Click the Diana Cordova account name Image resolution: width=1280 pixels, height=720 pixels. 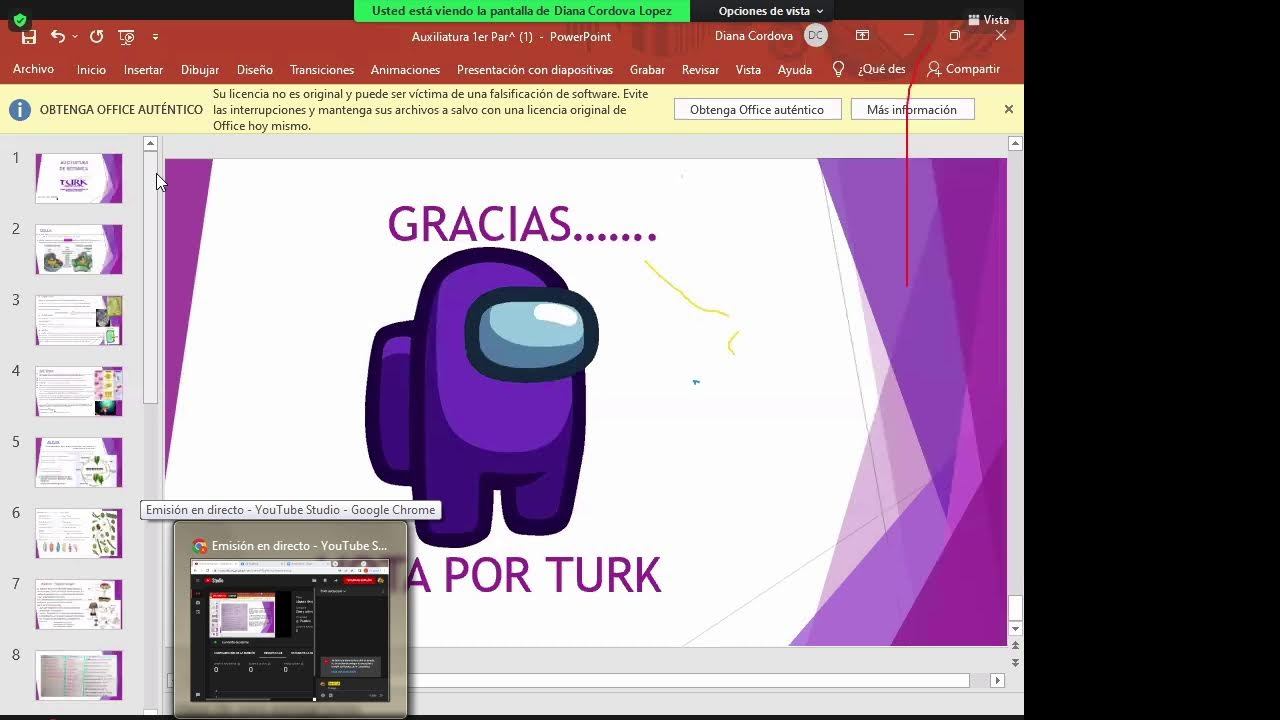click(754, 36)
